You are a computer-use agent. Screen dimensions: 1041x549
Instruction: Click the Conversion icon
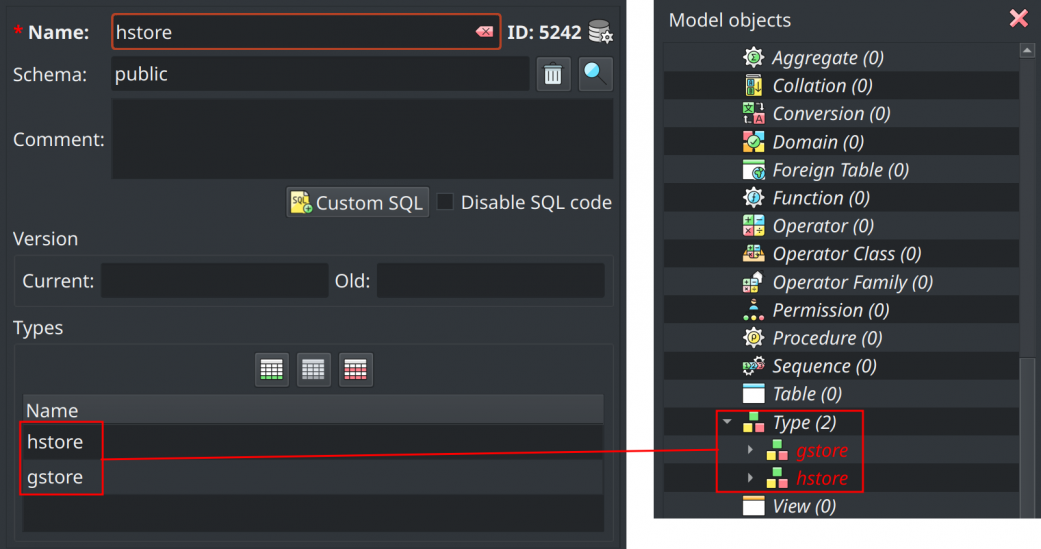point(754,114)
